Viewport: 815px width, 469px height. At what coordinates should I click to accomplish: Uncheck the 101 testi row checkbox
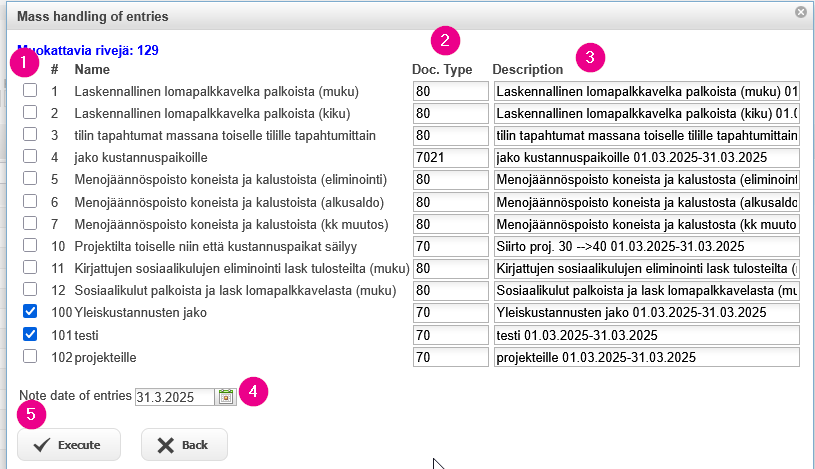coord(30,334)
